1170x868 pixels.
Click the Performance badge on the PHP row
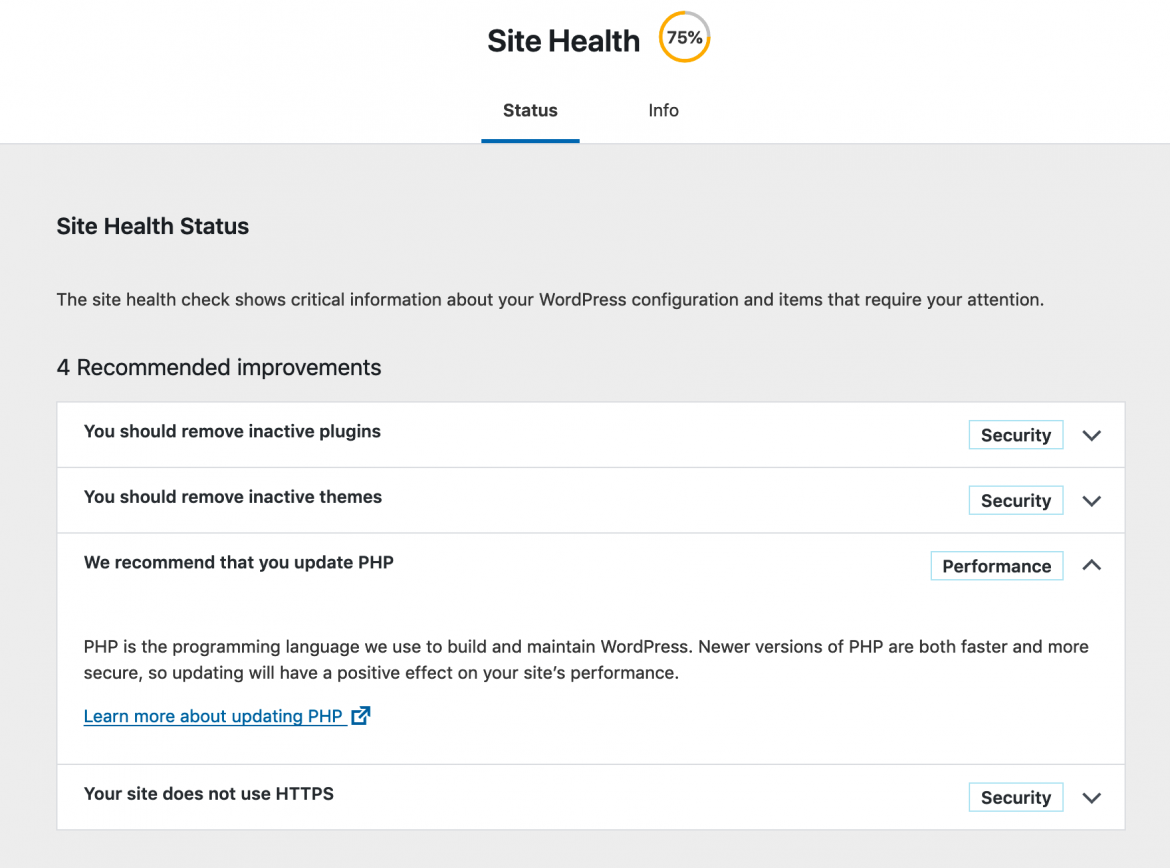pyautogui.click(x=996, y=566)
